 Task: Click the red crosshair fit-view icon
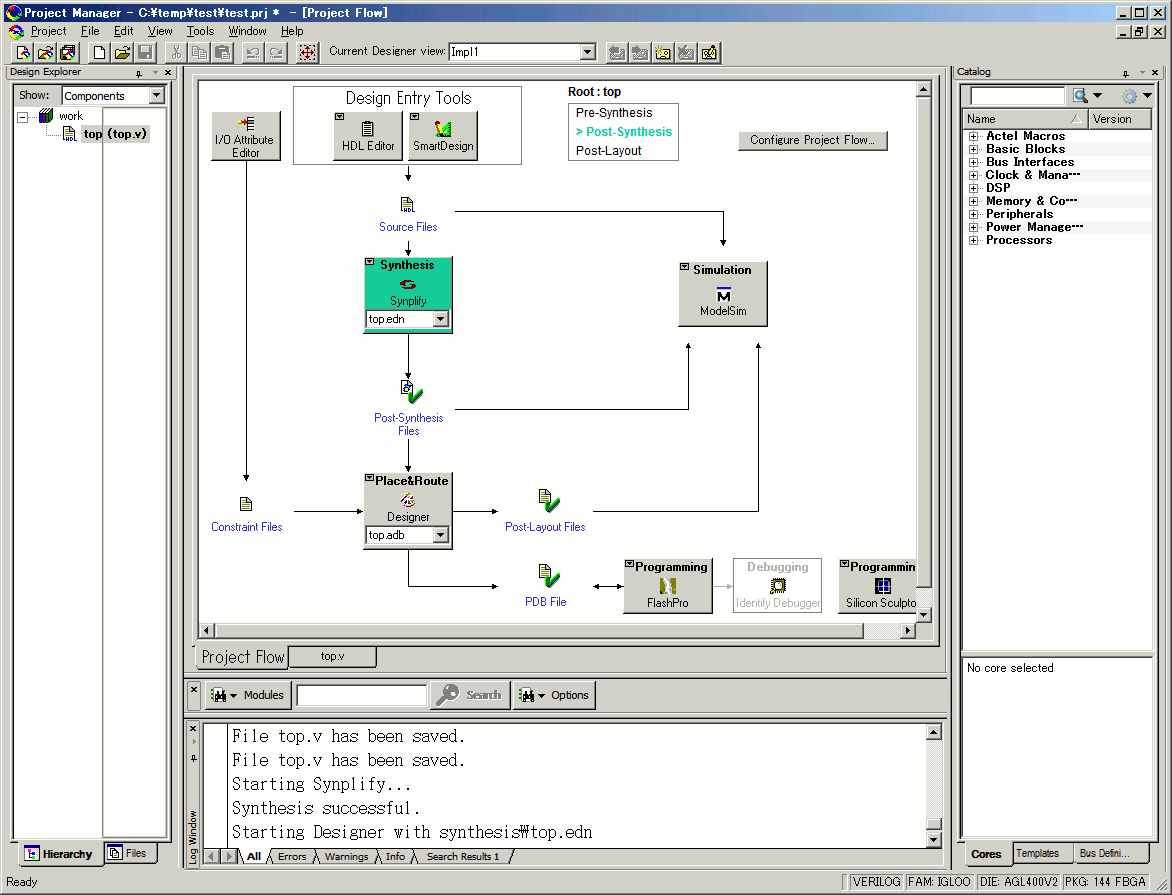click(307, 52)
